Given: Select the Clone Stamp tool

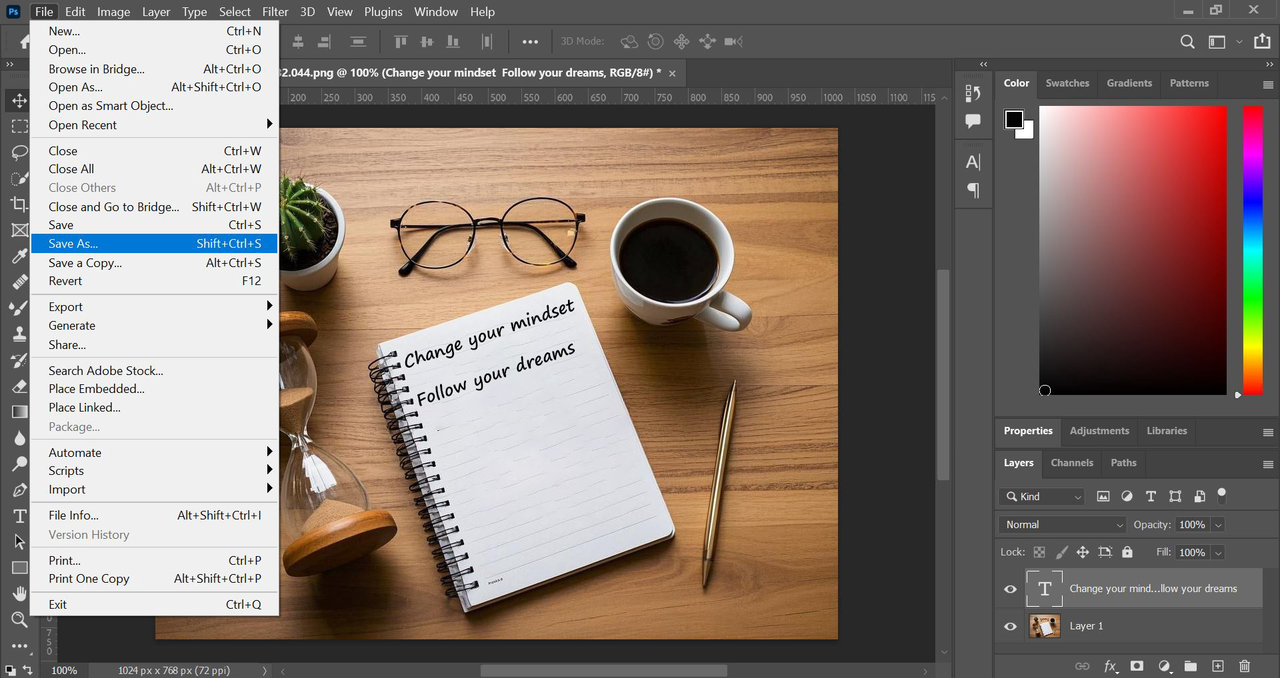Looking at the screenshot, I should (x=19, y=334).
